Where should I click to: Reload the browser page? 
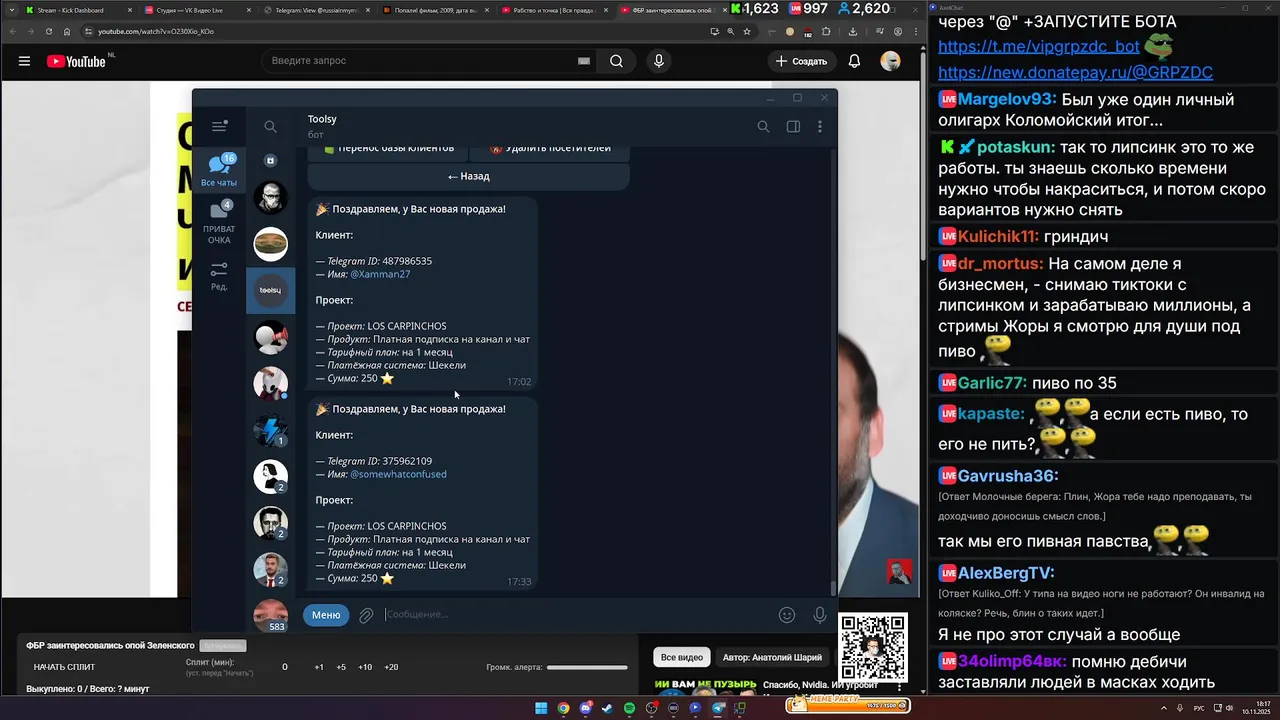(x=48, y=31)
